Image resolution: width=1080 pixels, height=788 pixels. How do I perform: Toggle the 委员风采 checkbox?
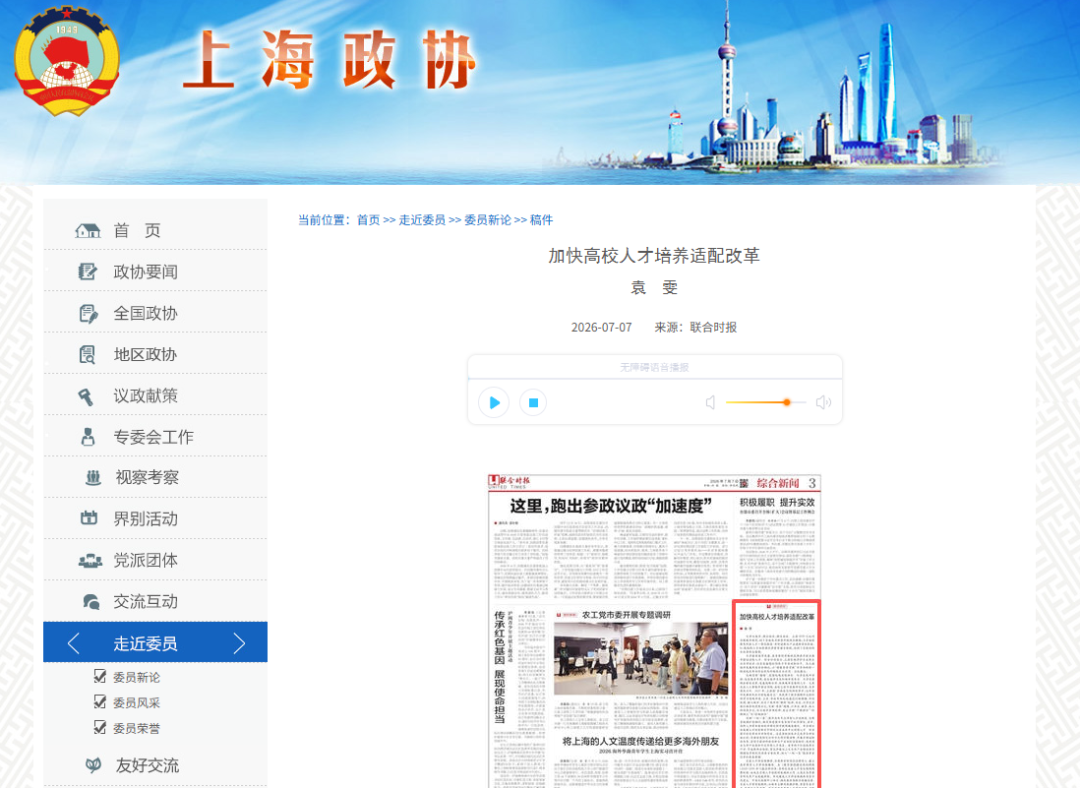(x=100, y=701)
